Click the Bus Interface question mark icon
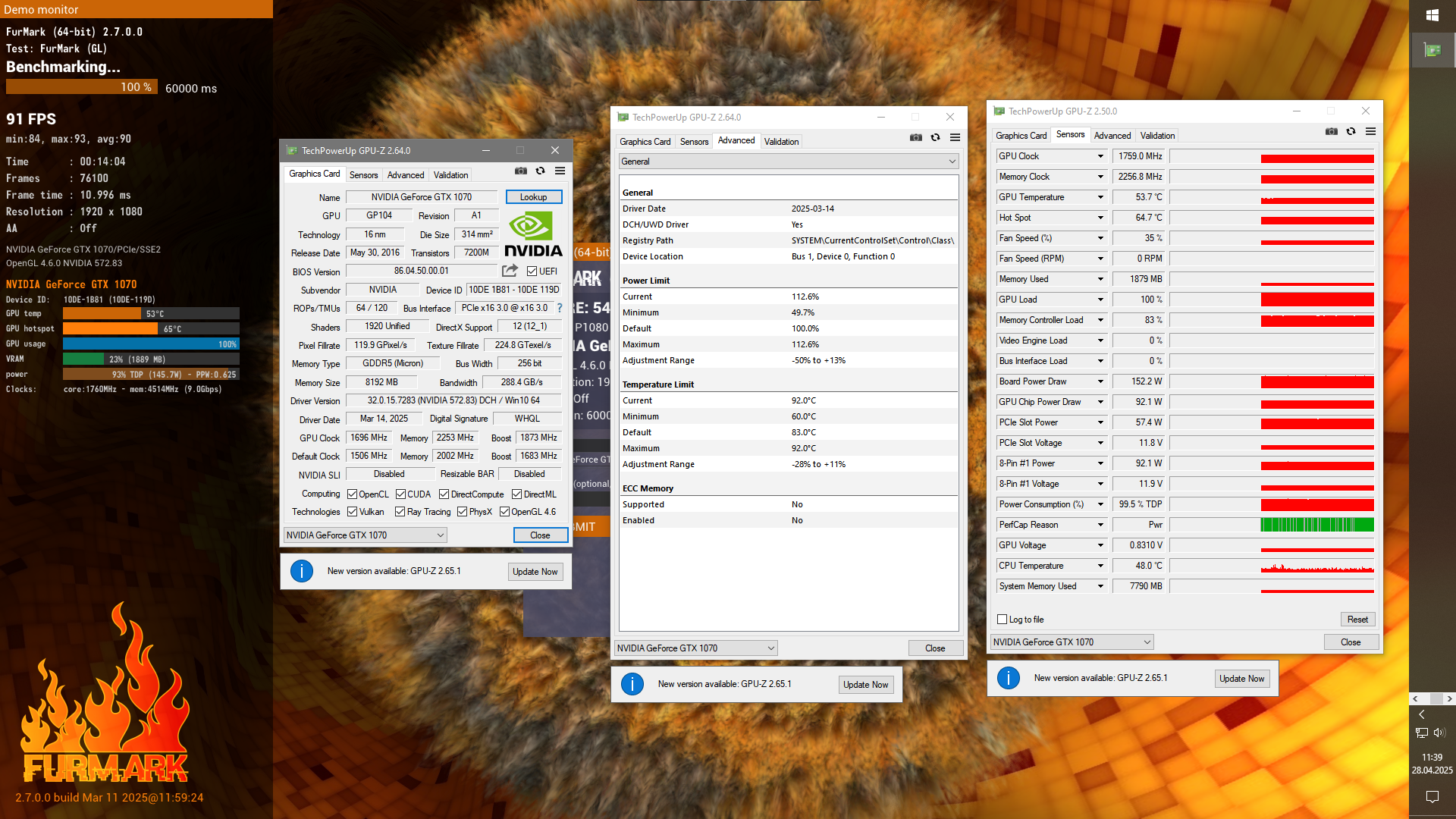Screen dimensions: 1456x819 click(560, 308)
